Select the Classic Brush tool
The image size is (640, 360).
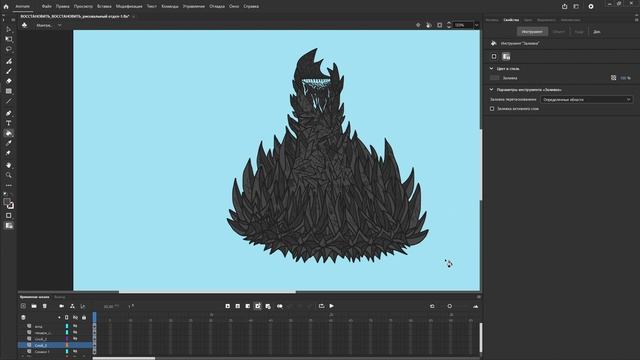pos(9,71)
